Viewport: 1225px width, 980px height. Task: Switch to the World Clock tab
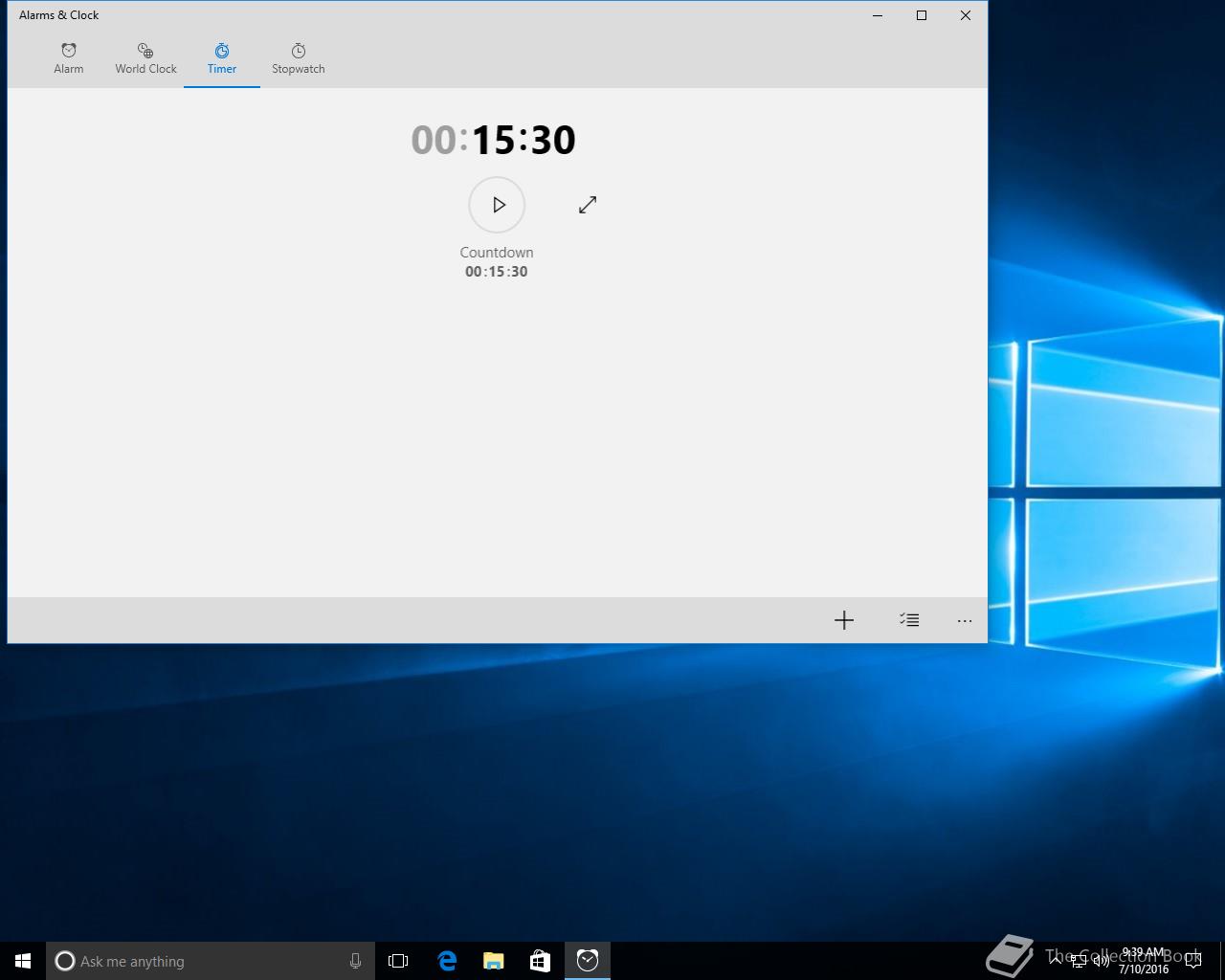tap(145, 58)
